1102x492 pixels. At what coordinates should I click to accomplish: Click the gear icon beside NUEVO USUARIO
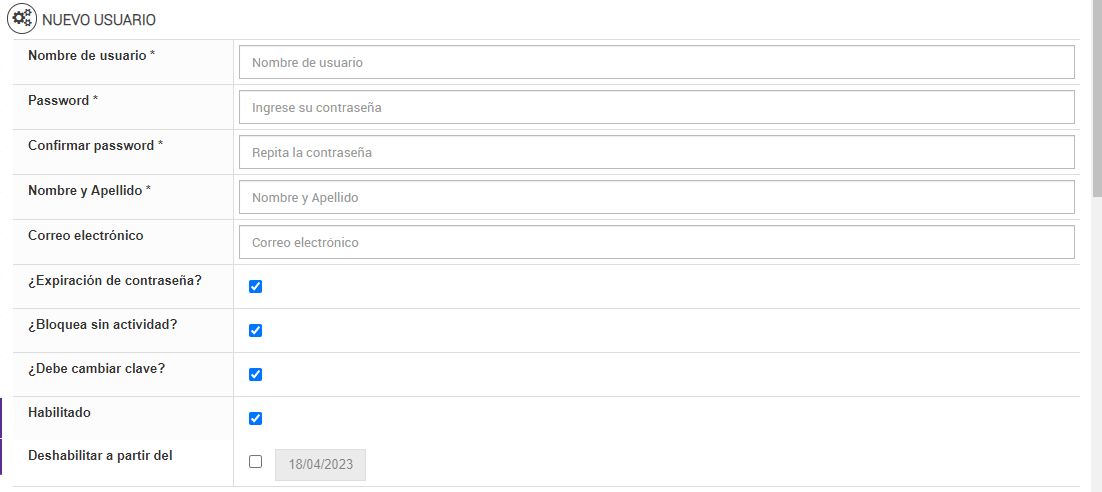coord(22,19)
